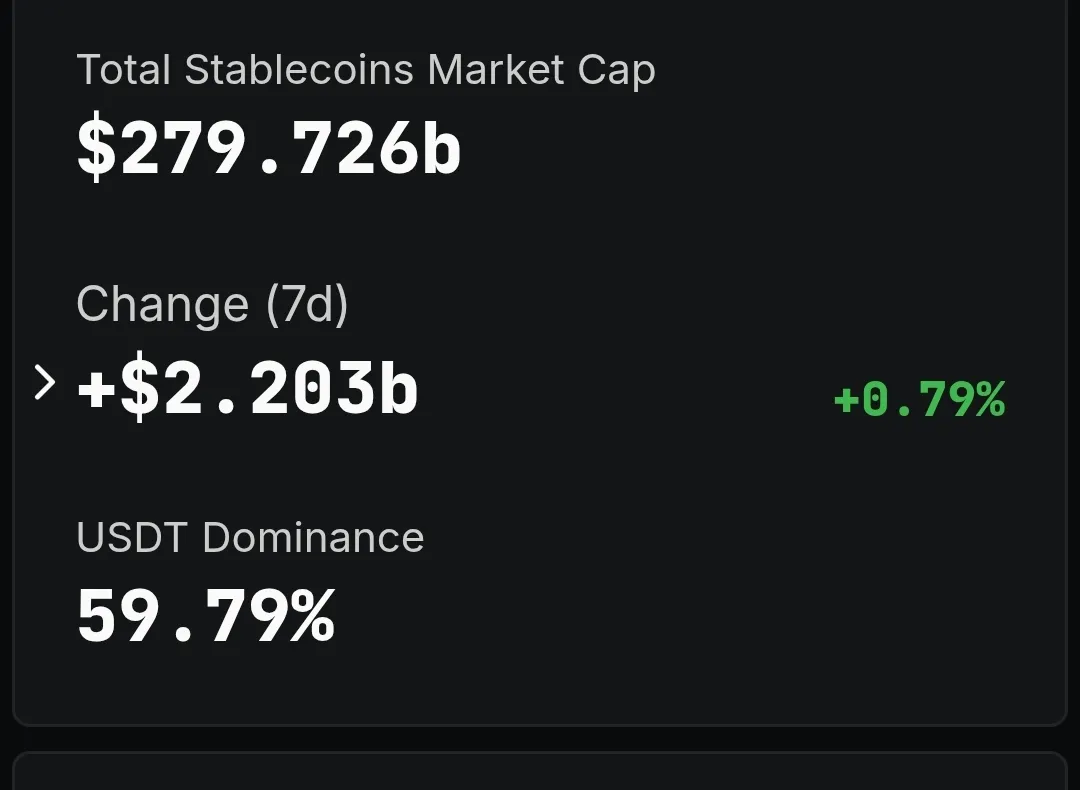Tap the word USDT in Dominance label
Image resolution: width=1080 pixels, height=790 pixels.
132,538
